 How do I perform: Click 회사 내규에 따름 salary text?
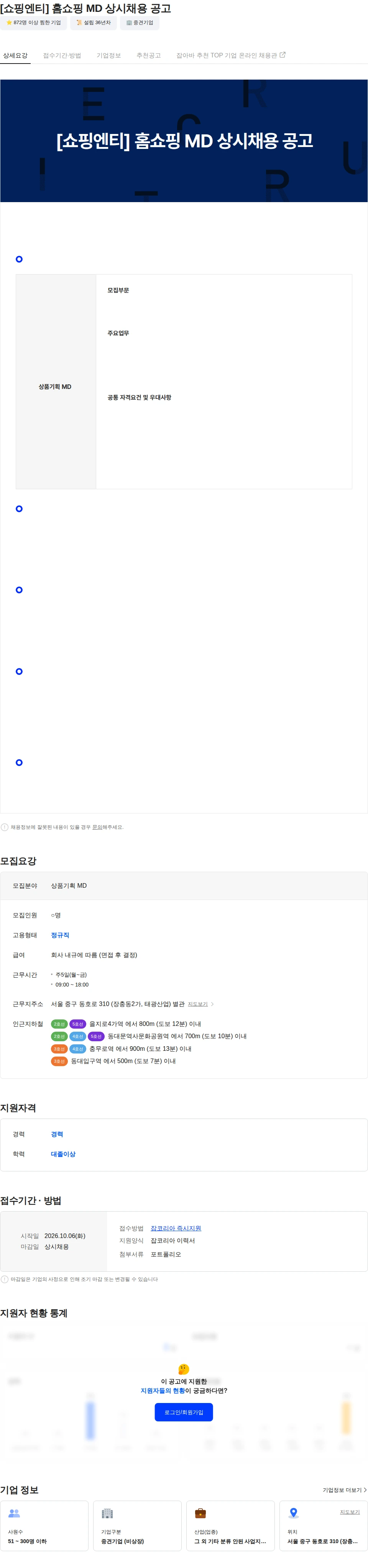click(94, 955)
